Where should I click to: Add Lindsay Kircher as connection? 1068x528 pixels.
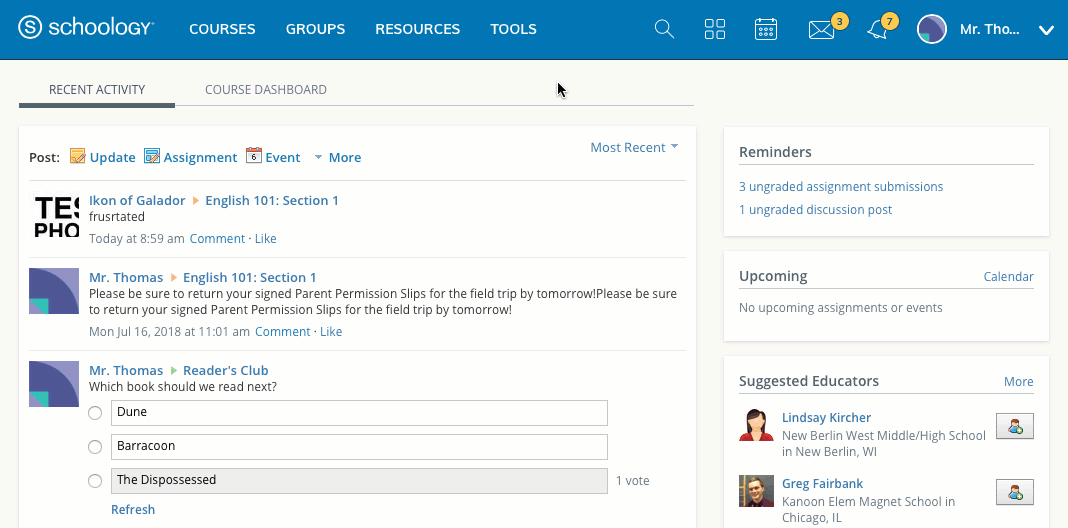tap(1015, 426)
